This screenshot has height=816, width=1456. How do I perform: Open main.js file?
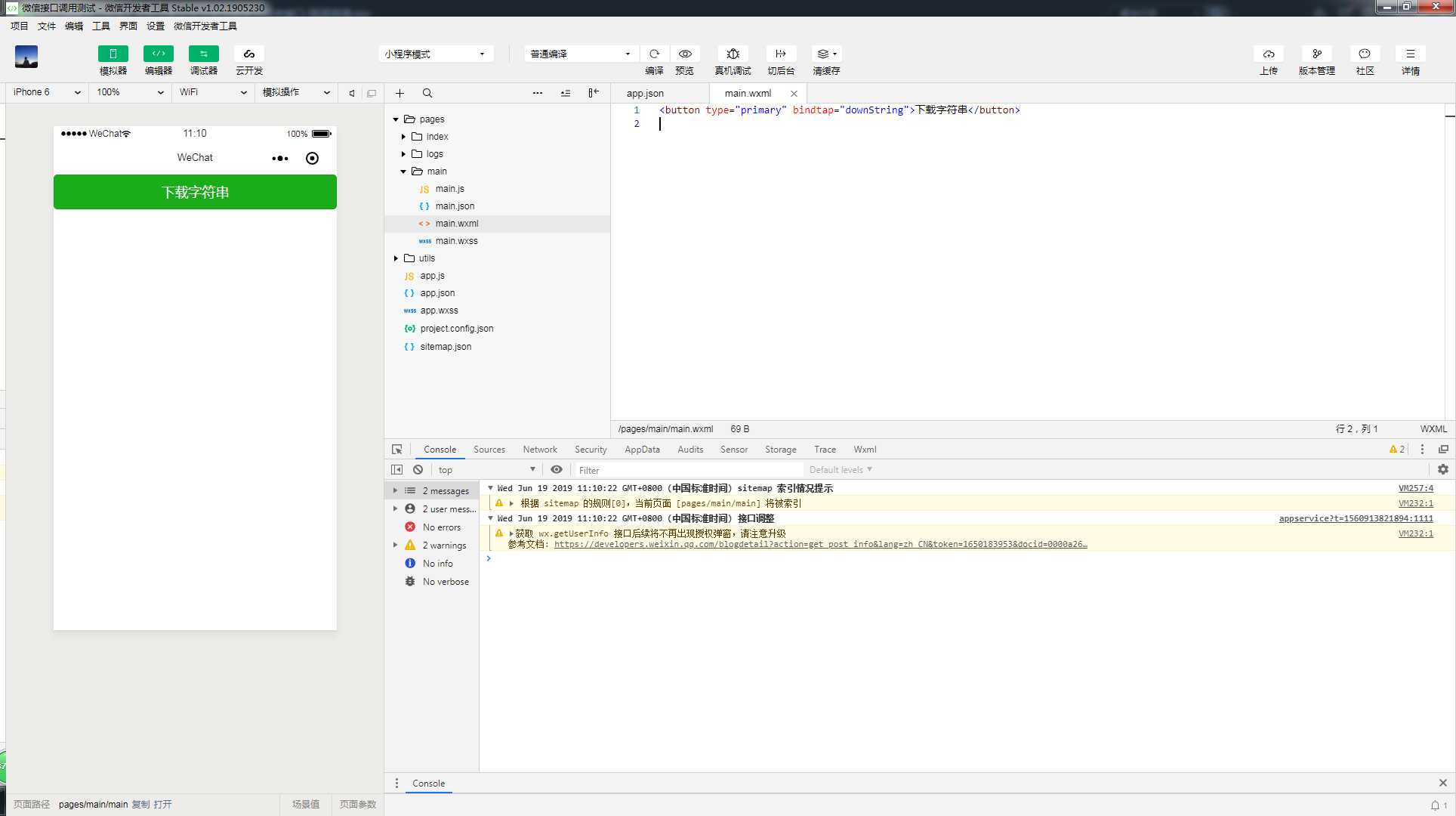(x=449, y=189)
